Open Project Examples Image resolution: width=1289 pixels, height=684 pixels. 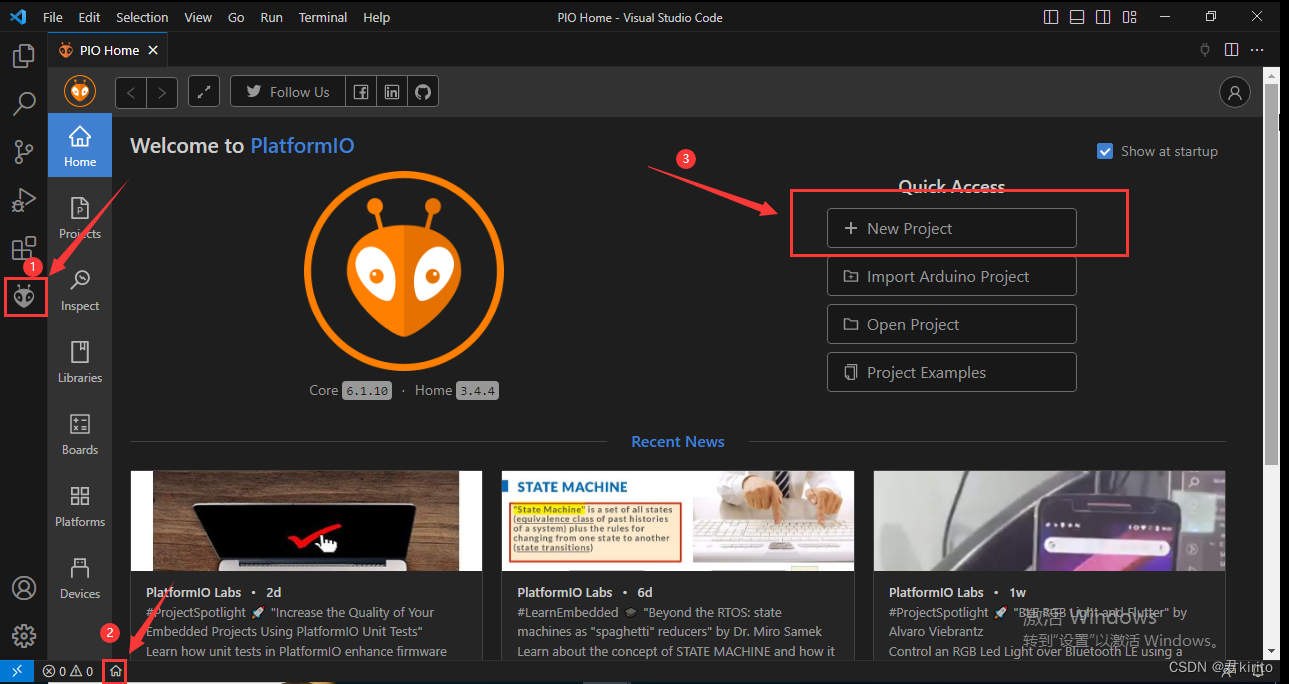(951, 372)
